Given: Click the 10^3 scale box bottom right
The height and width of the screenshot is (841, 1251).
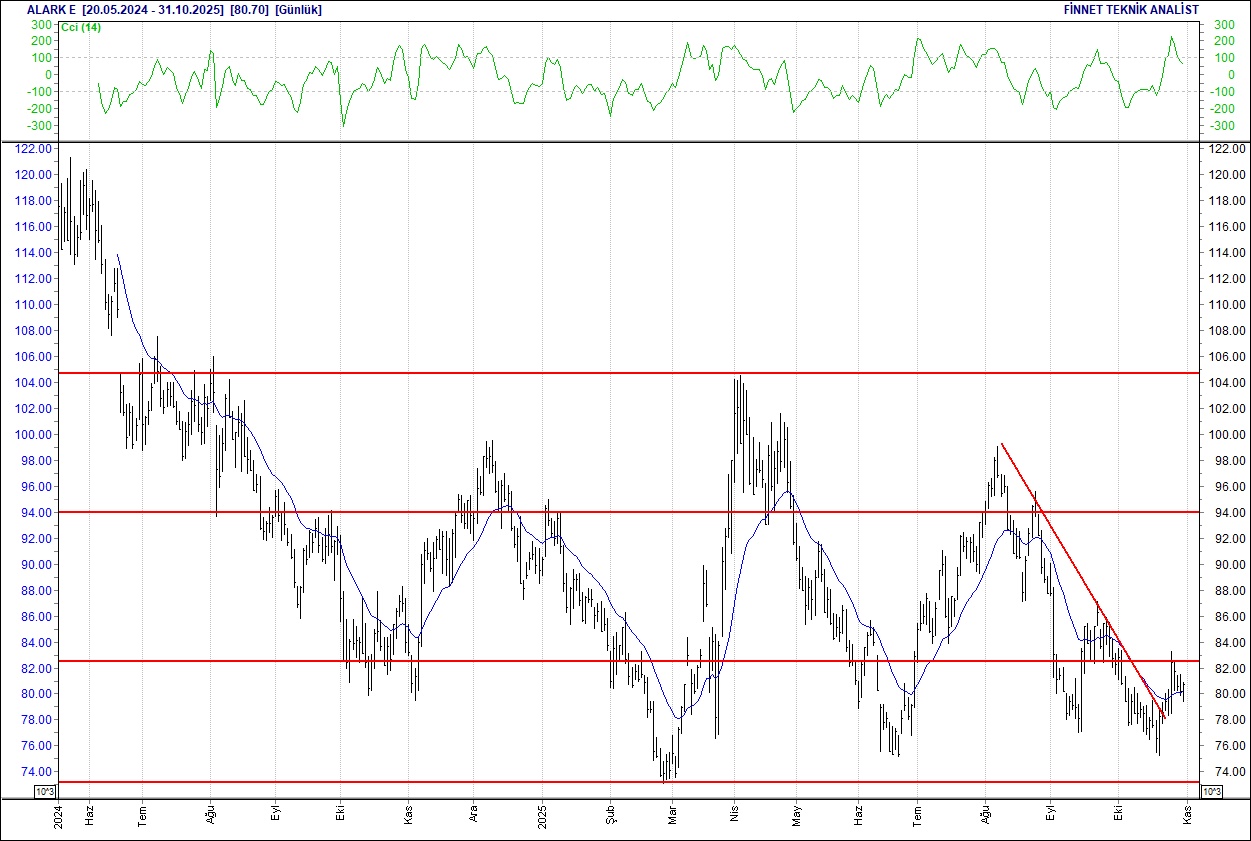Looking at the screenshot, I should [1211, 790].
